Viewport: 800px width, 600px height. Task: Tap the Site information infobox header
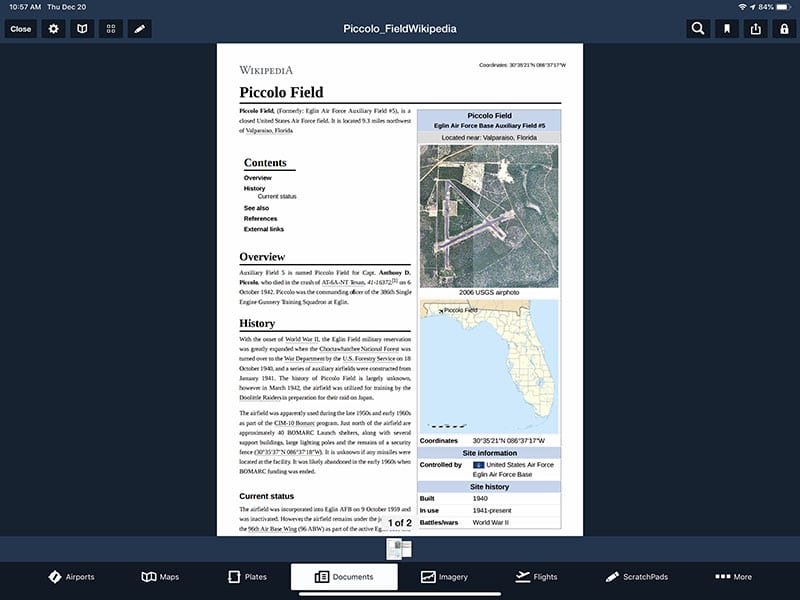click(x=489, y=453)
